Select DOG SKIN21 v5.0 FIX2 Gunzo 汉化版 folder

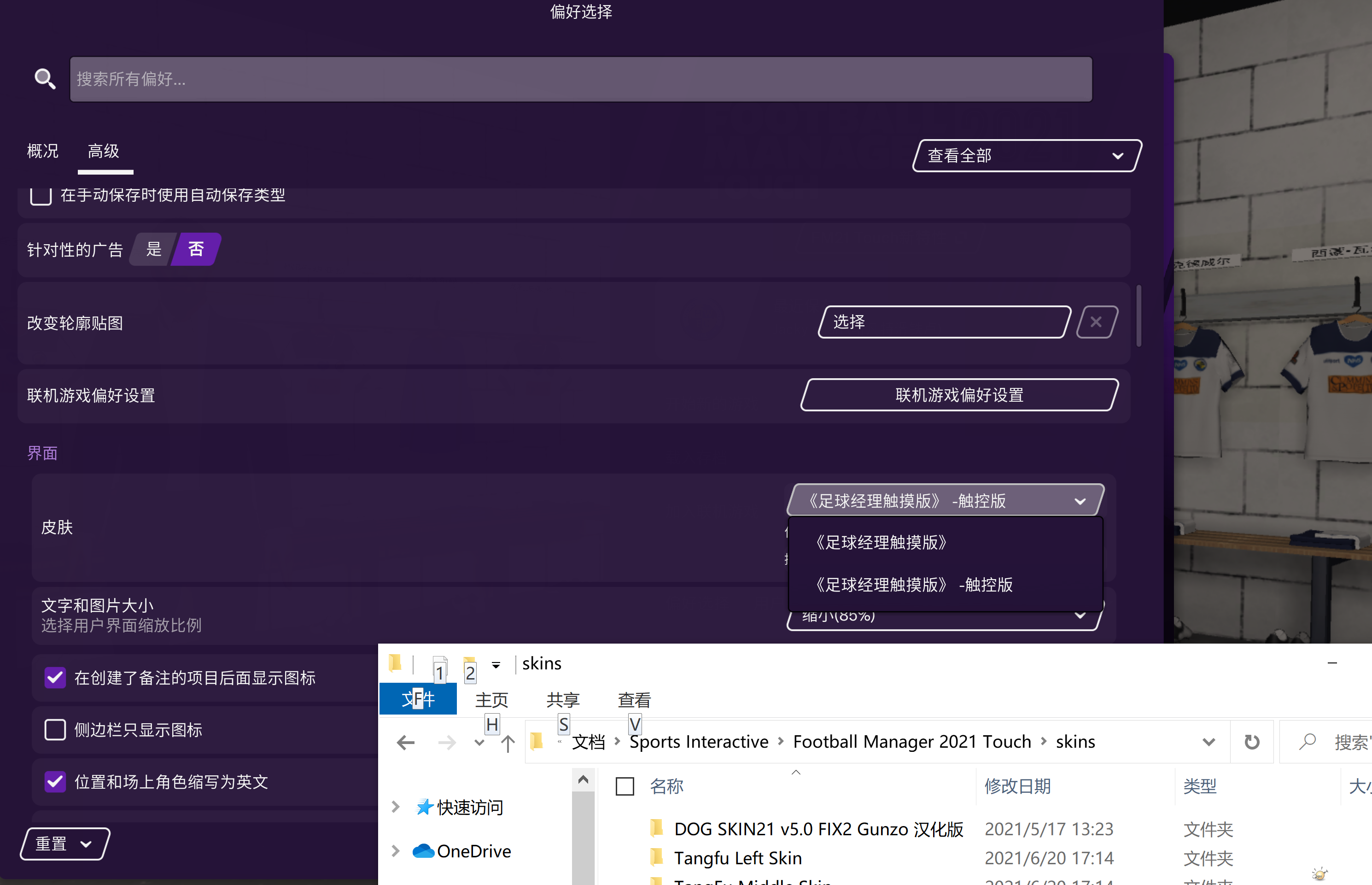click(x=819, y=829)
